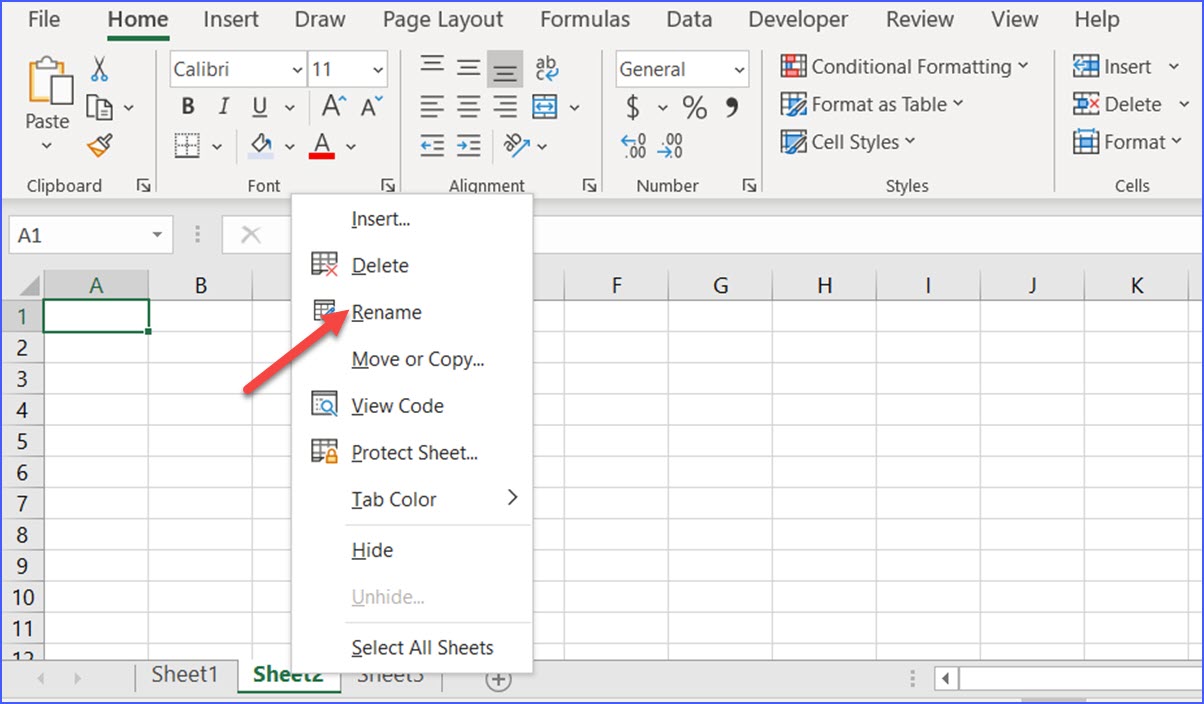Viewport: 1204px width, 704px height.
Task: Toggle Bold formatting
Action: (x=188, y=107)
